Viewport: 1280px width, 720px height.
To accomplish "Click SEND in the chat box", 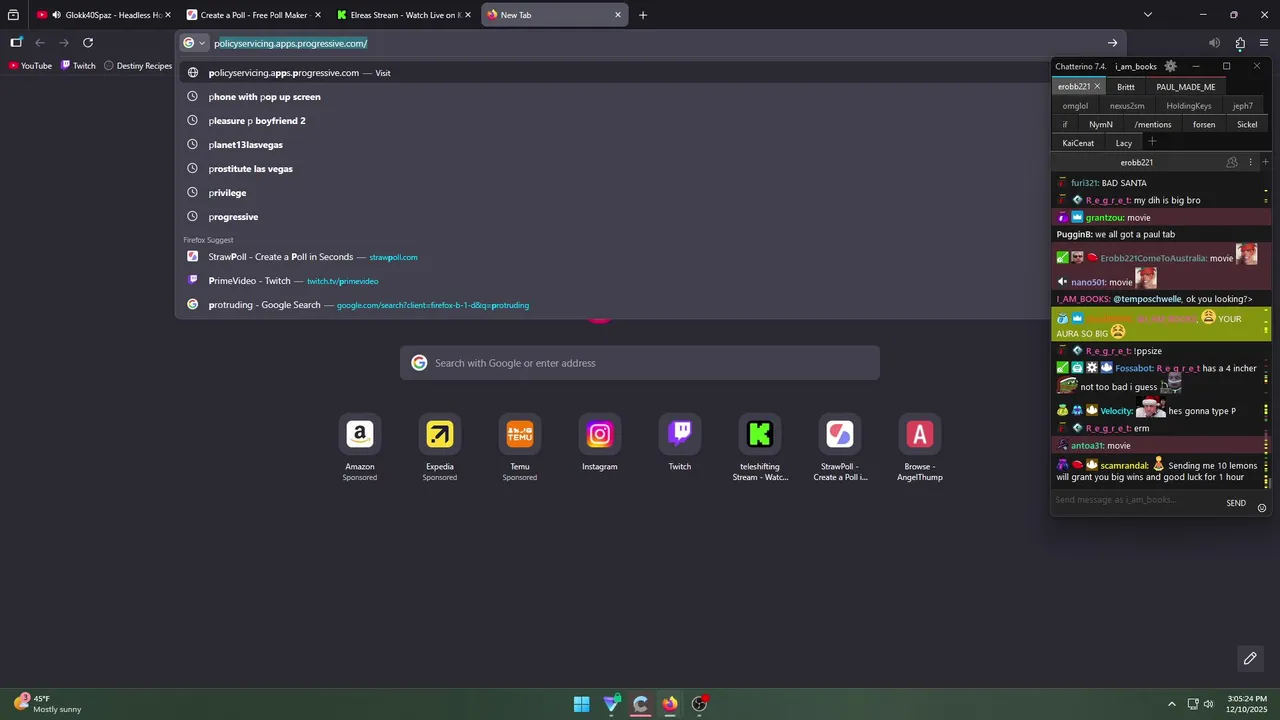I will tap(1236, 503).
